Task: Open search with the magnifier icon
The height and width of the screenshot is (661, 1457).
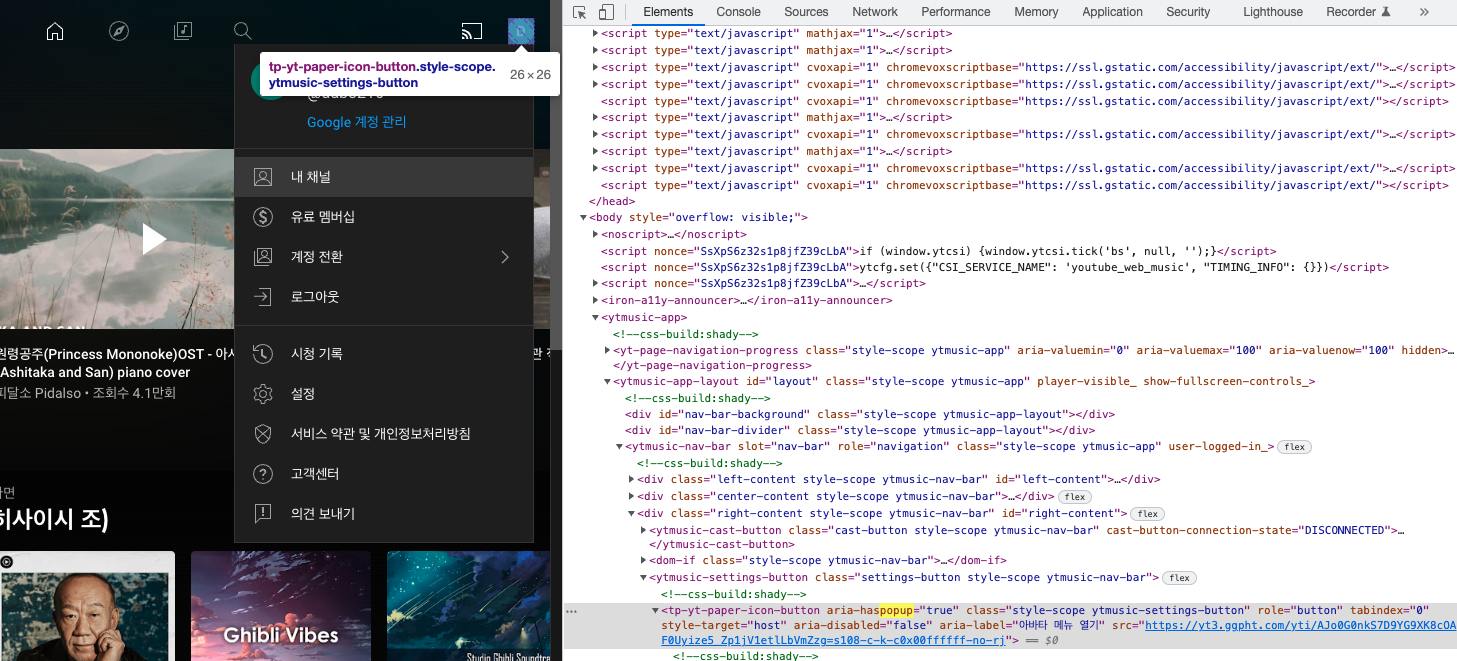Action: click(243, 31)
